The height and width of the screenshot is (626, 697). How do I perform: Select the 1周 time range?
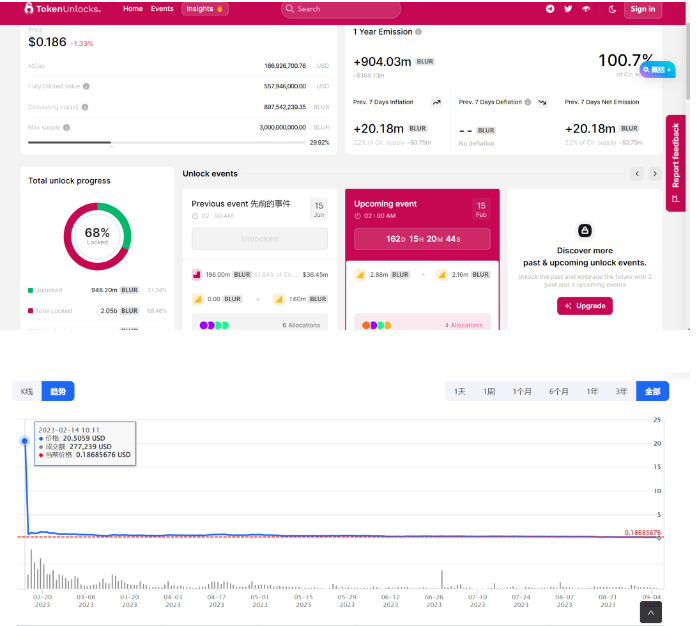click(489, 391)
